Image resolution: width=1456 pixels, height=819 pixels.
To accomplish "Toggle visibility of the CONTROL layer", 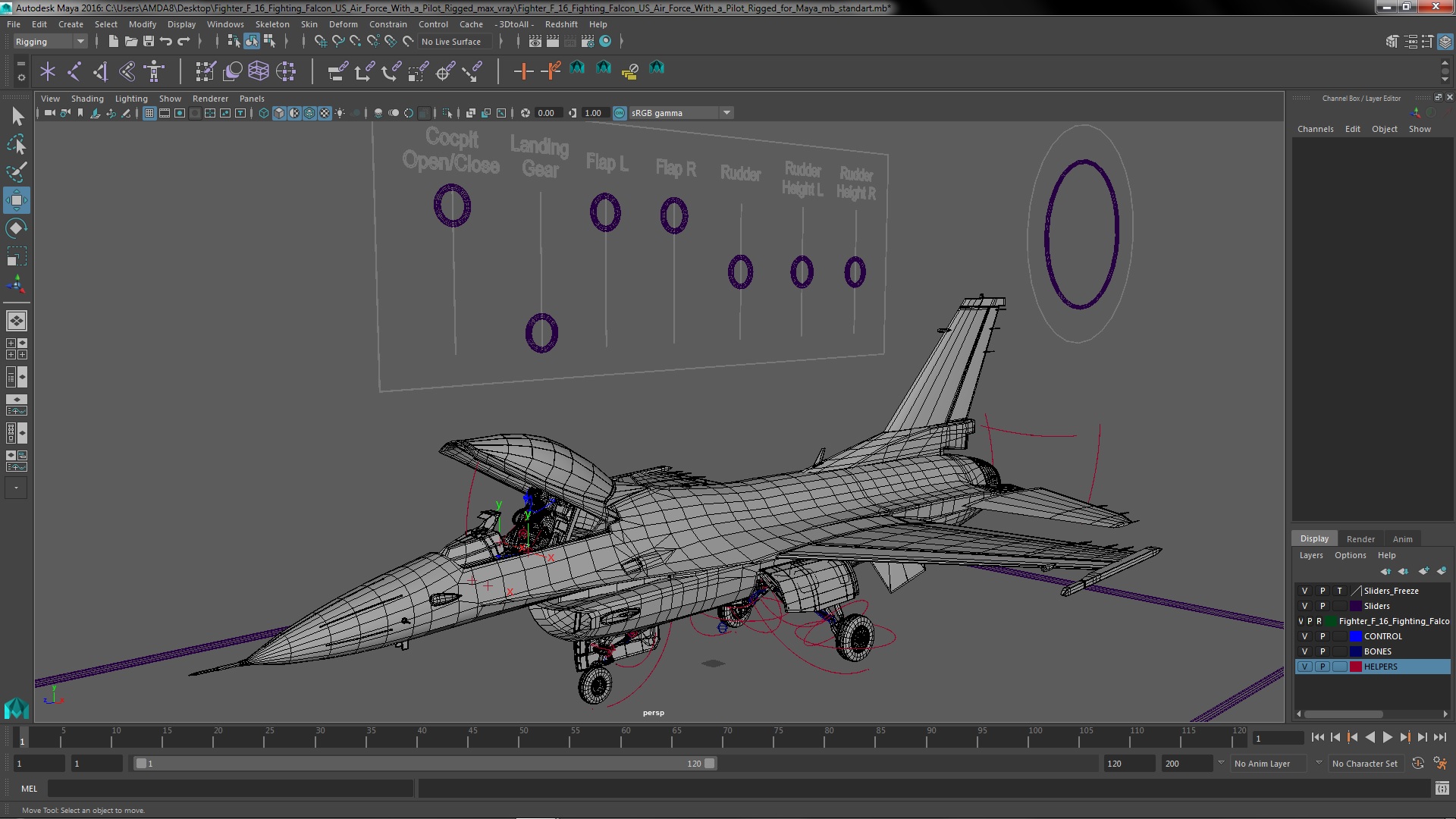I will click(x=1304, y=636).
